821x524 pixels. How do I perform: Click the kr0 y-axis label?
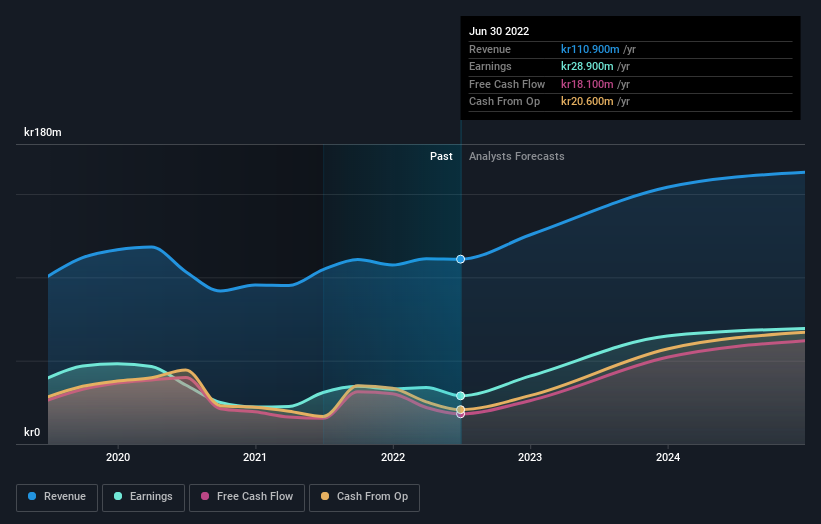(32, 432)
